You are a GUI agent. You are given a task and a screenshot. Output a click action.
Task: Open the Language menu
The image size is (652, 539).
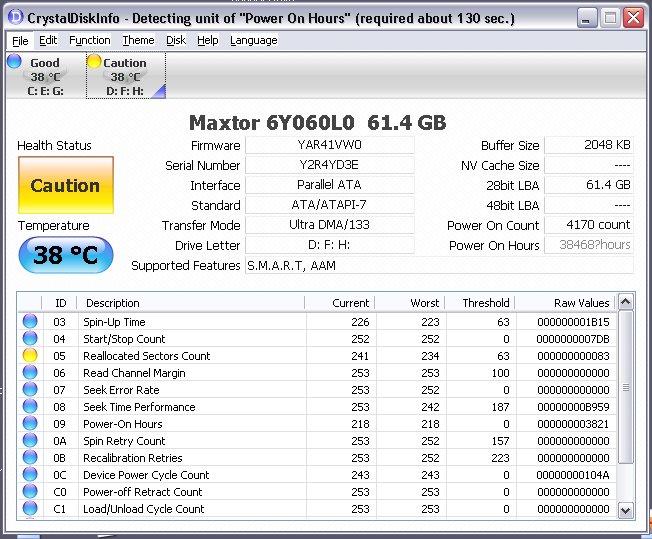click(254, 40)
